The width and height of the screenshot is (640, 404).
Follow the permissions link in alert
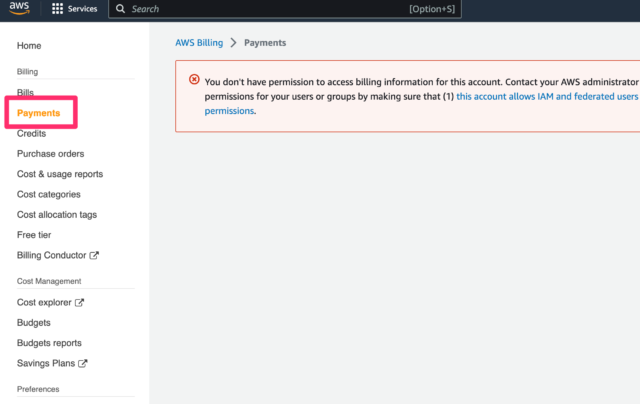(229, 111)
